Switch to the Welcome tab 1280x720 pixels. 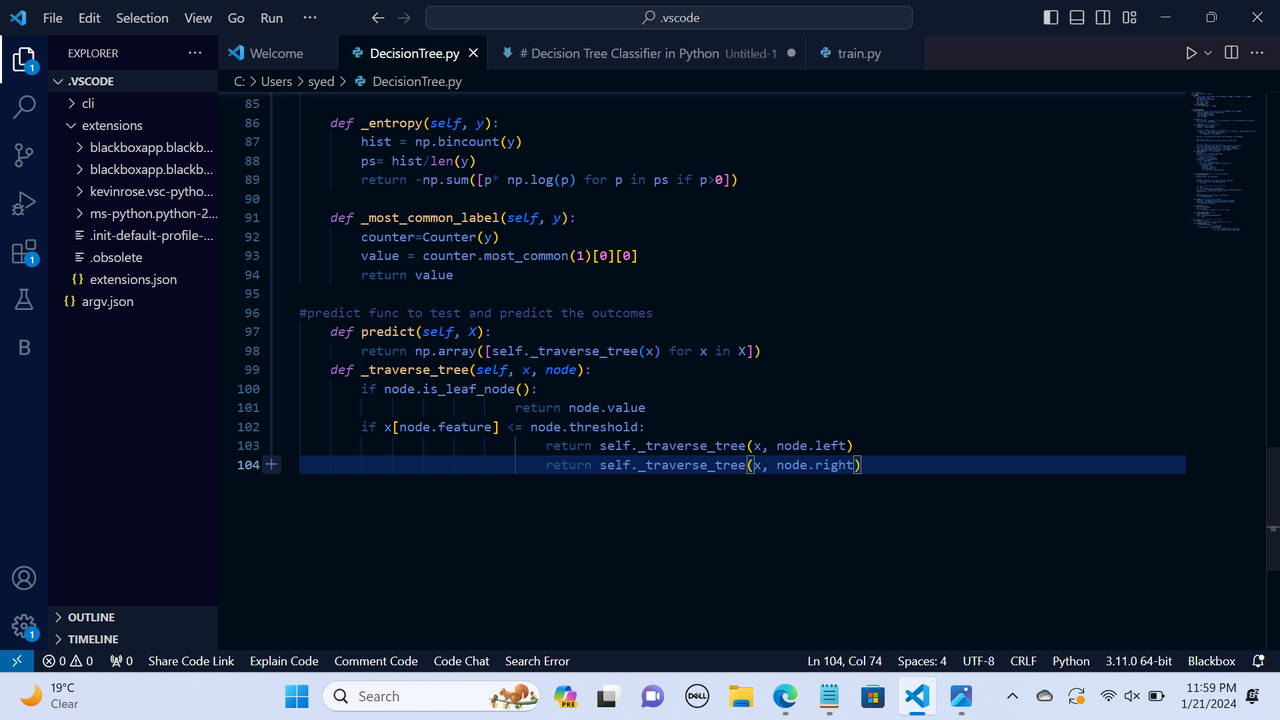click(278, 53)
